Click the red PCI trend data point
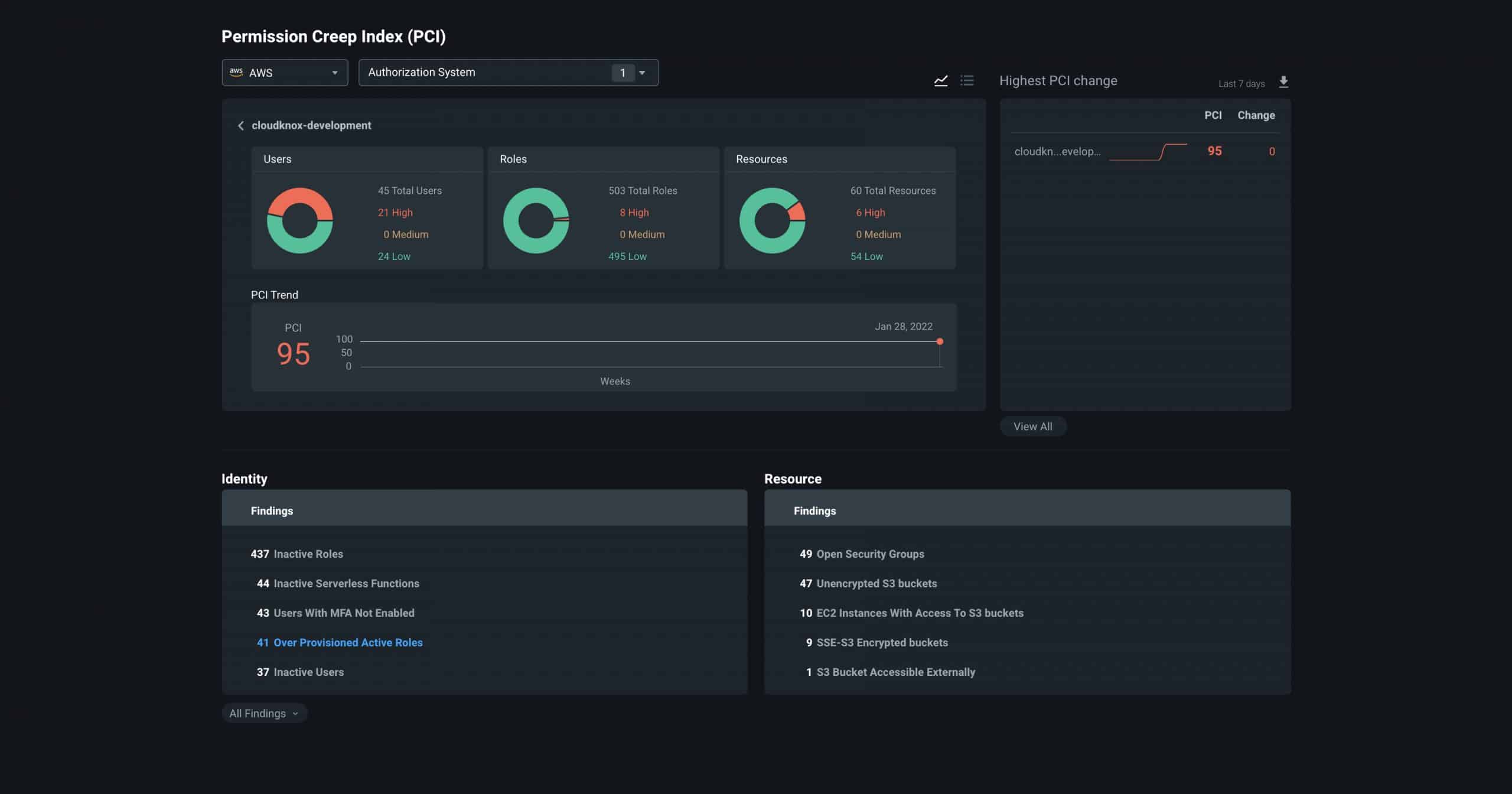This screenshot has width=1512, height=794. 940,341
